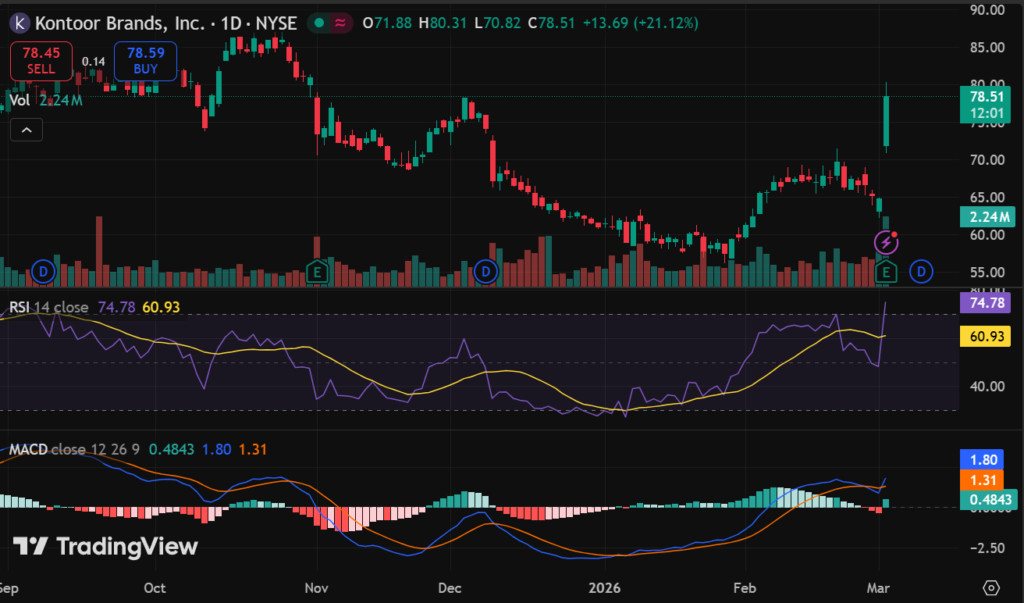1024x603 pixels.
Task: Click the TradingView logo link
Action: coord(105,546)
